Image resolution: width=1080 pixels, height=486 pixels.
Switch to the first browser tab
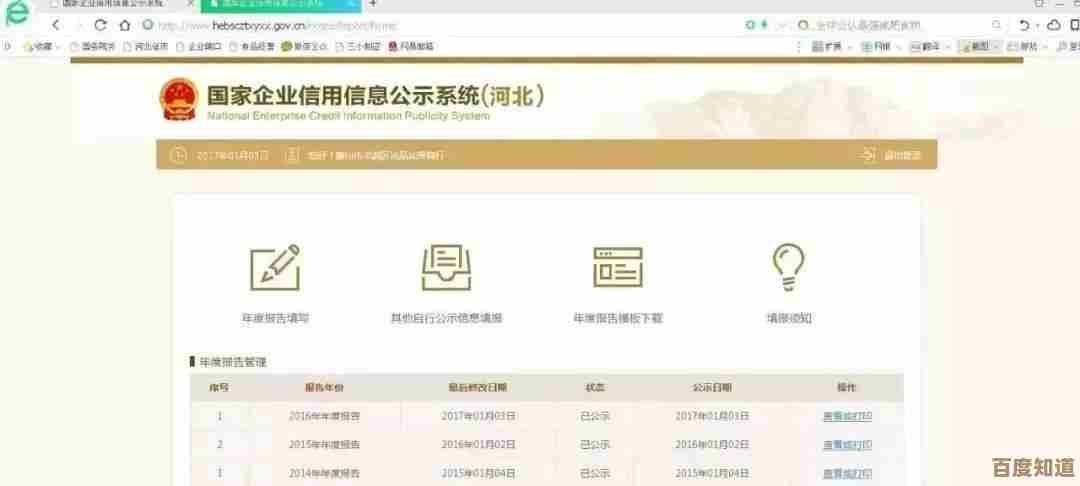coord(121,3)
